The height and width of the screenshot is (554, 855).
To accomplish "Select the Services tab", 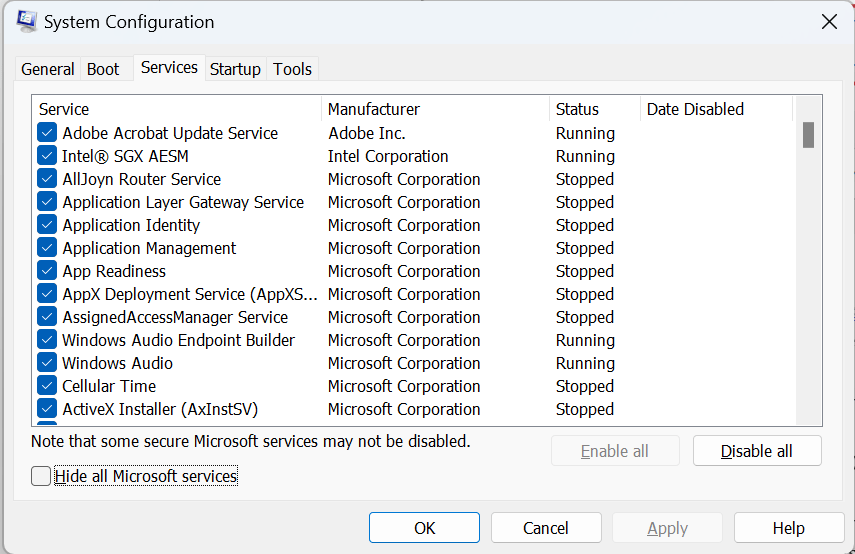I will tap(169, 68).
